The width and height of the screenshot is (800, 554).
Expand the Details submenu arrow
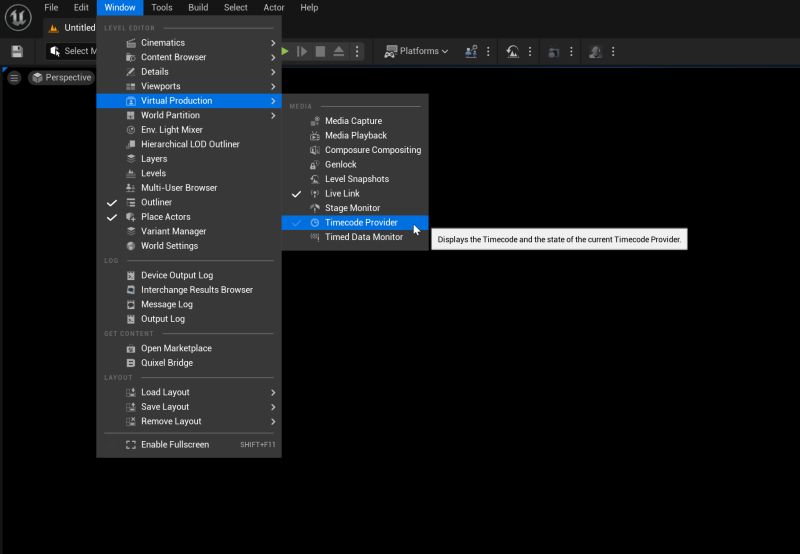coord(273,72)
